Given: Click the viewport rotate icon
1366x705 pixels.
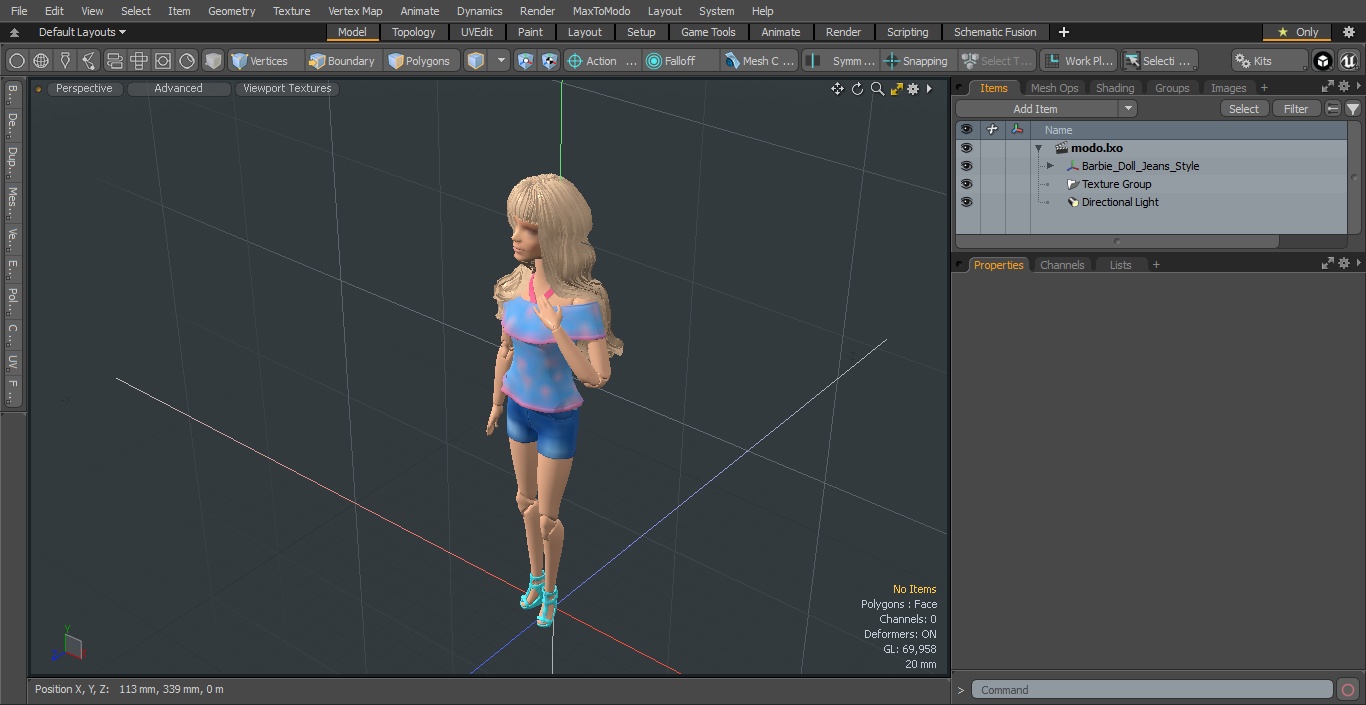Looking at the screenshot, I should coord(857,89).
